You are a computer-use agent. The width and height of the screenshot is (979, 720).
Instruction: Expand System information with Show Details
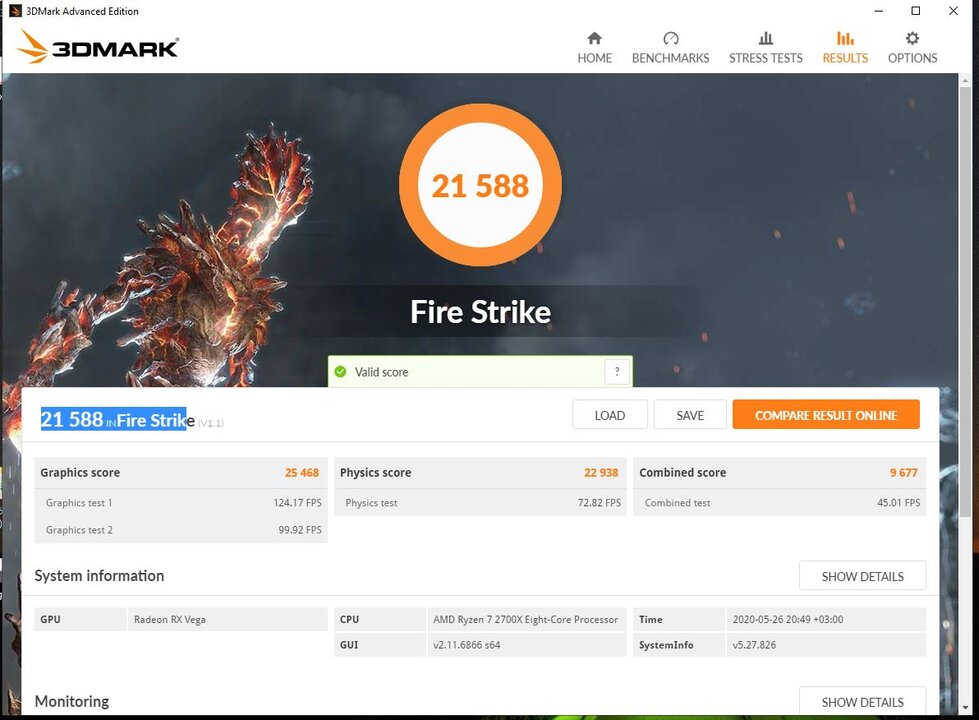click(862, 576)
